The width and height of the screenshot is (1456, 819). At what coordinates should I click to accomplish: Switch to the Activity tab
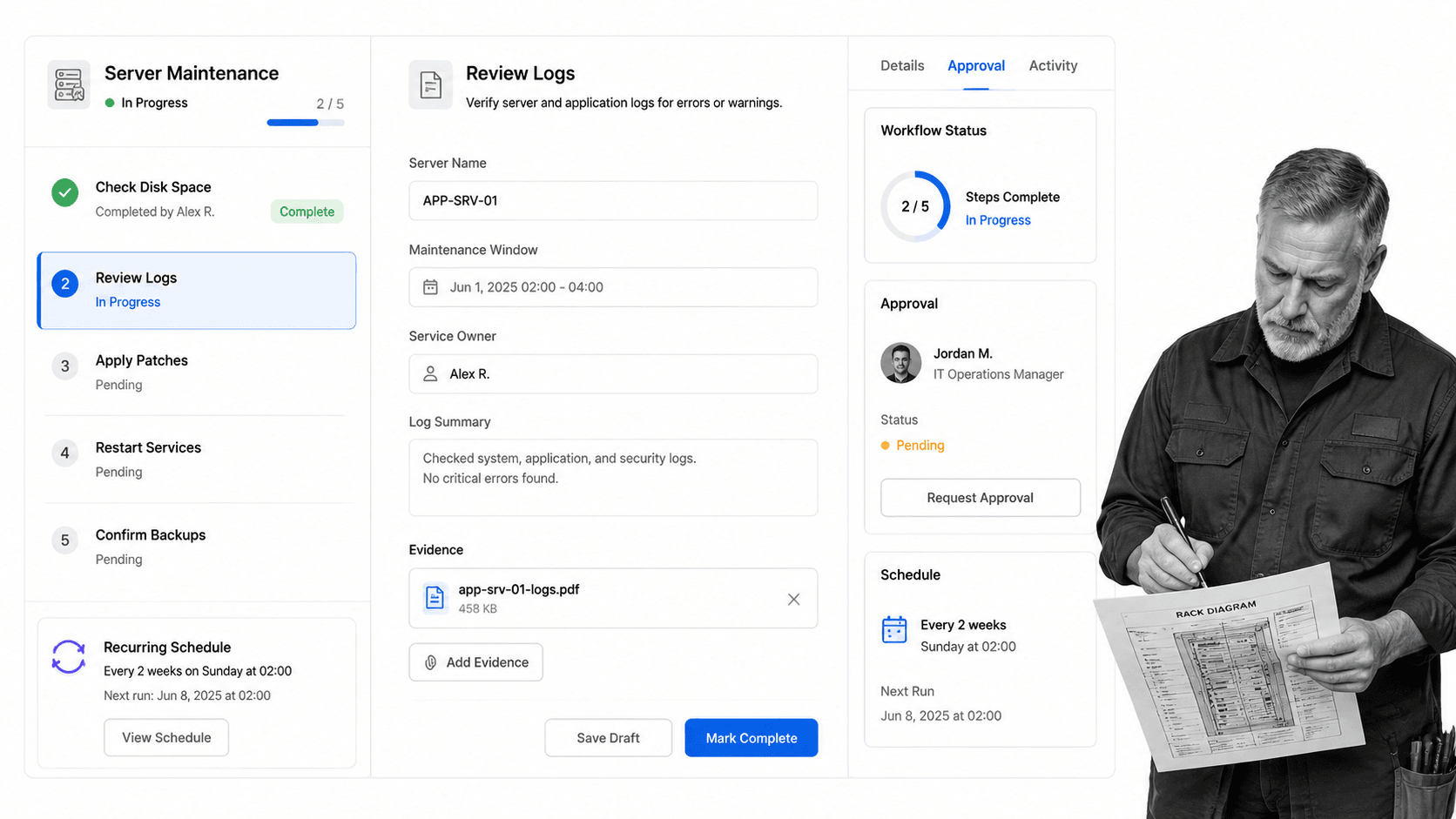pos(1053,65)
